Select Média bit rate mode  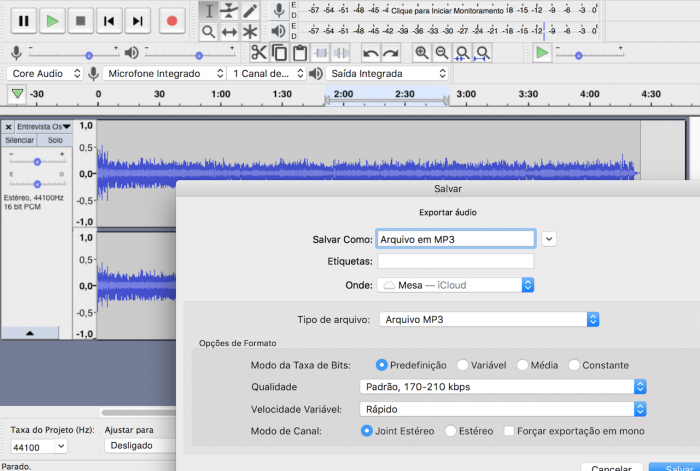point(522,365)
